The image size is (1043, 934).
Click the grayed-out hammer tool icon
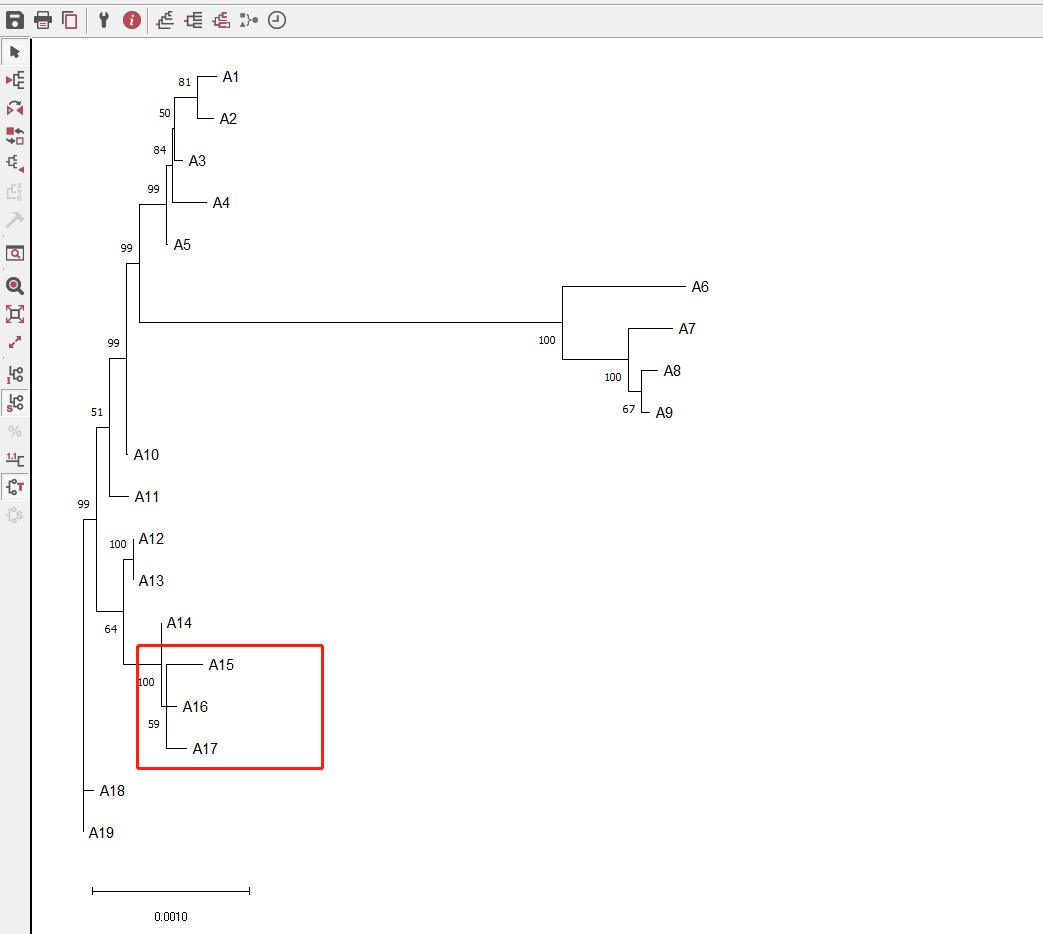click(15, 220)
